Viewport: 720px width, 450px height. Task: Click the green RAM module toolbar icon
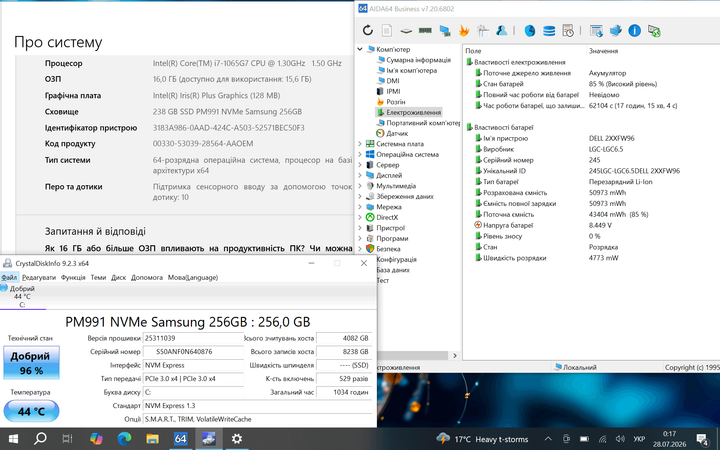click(x=425, y=31)
